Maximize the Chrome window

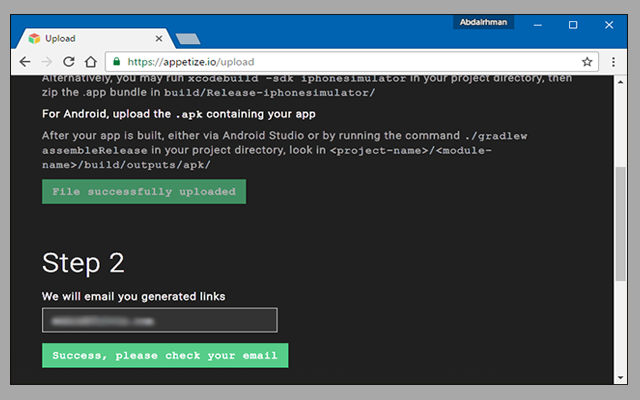coord(573,23)
